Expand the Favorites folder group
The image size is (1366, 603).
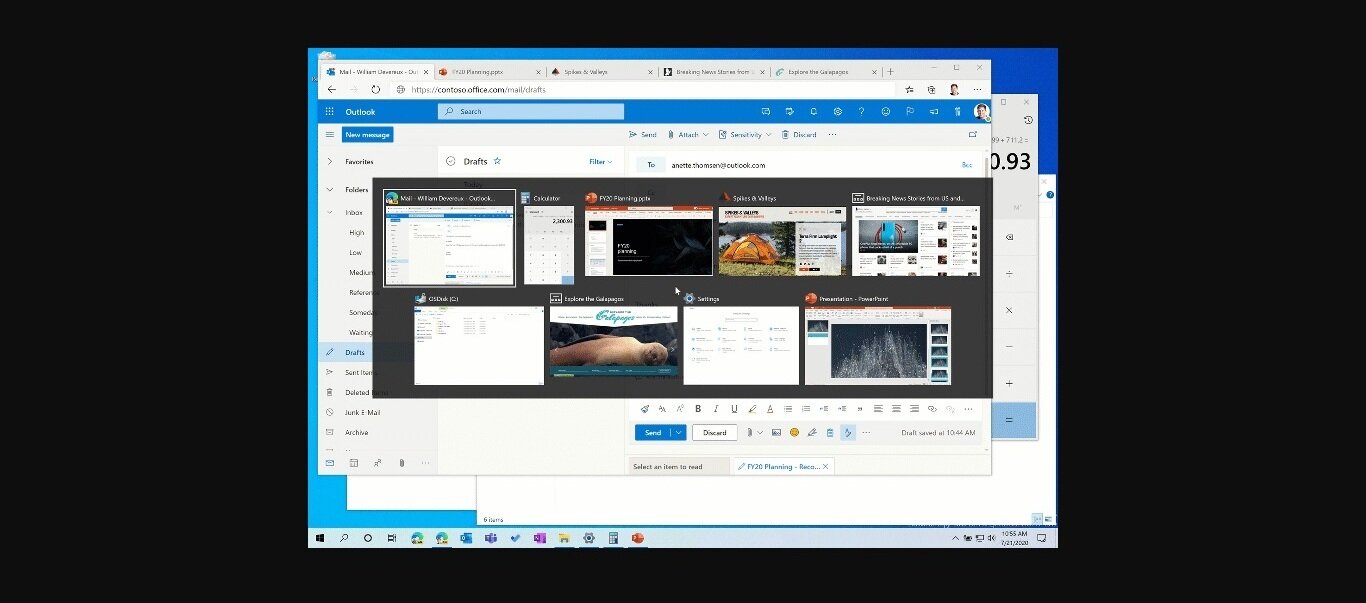point(329,161)
